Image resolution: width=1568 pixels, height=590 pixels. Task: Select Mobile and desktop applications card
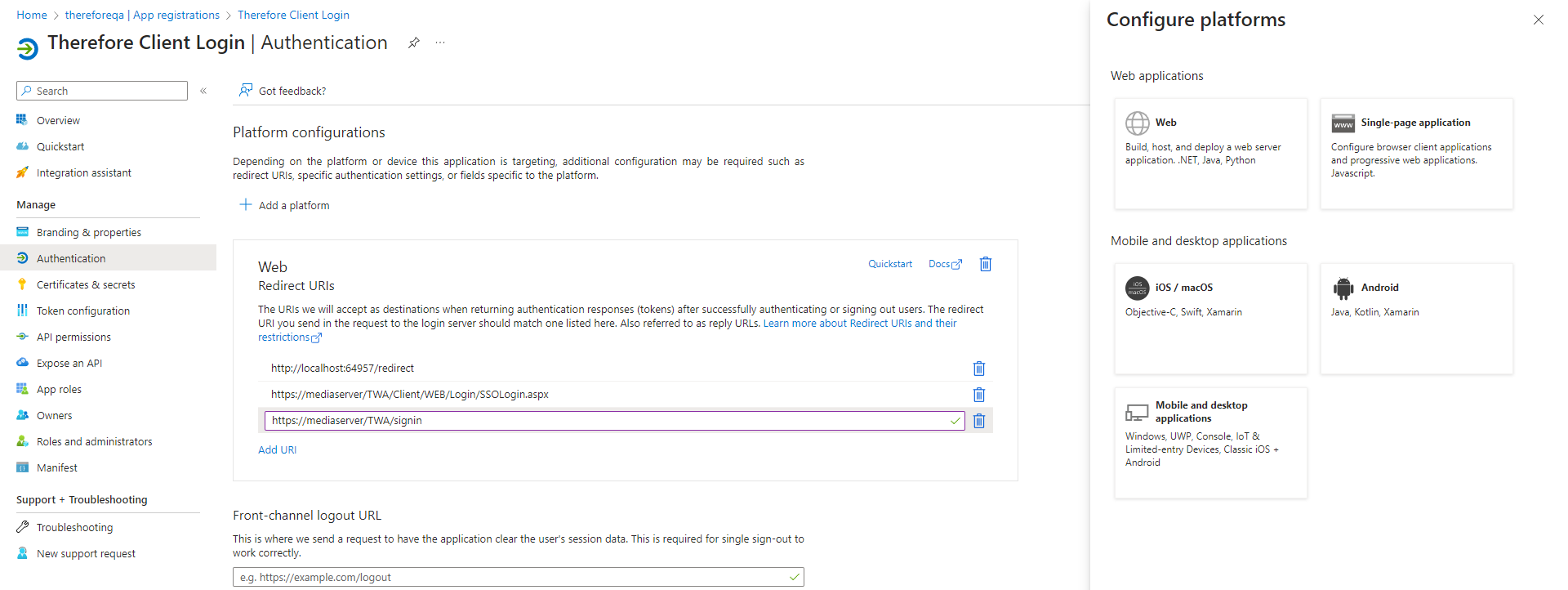point(1211,443)
